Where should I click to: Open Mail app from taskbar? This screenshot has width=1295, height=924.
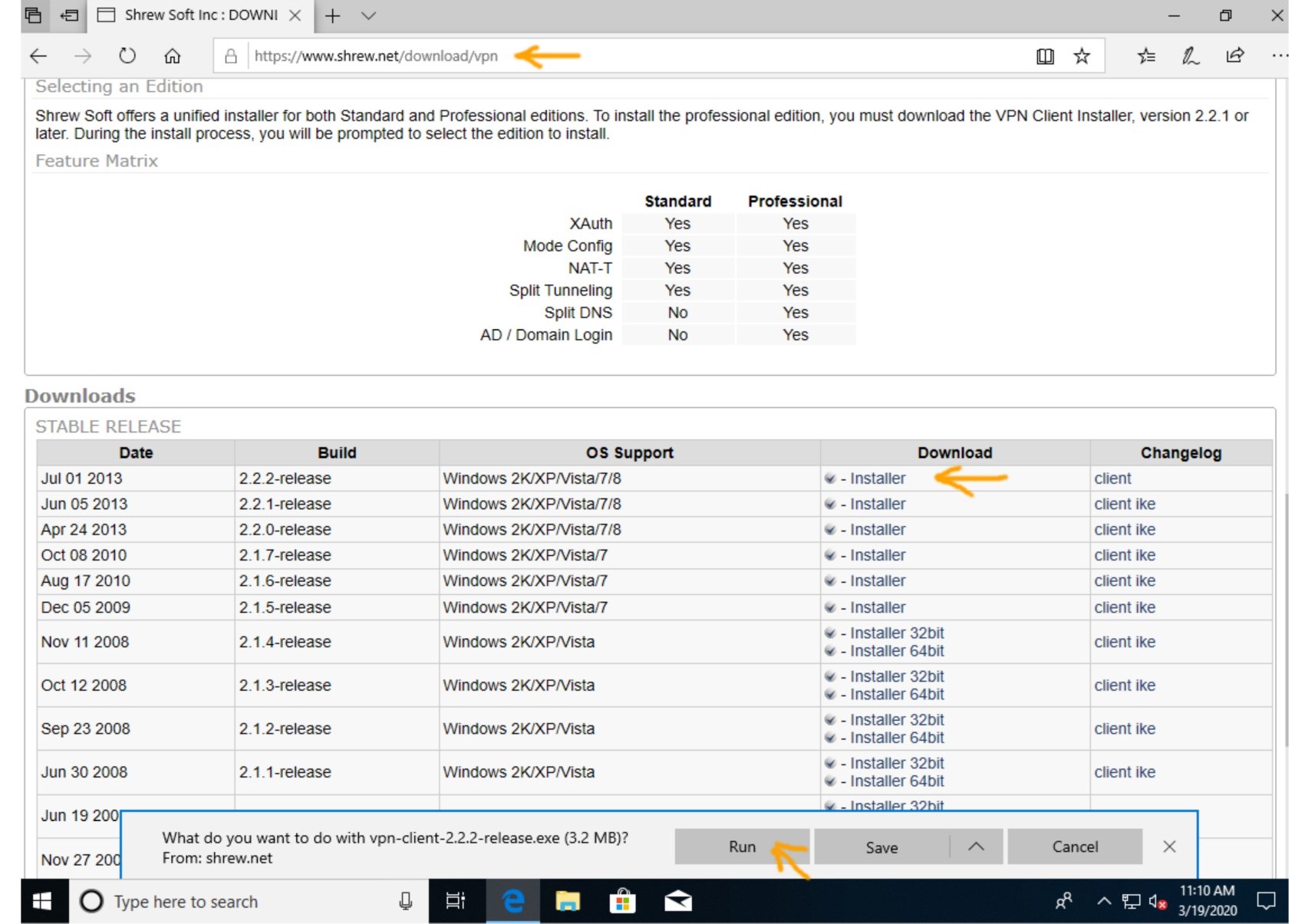[x=677, y=902]
